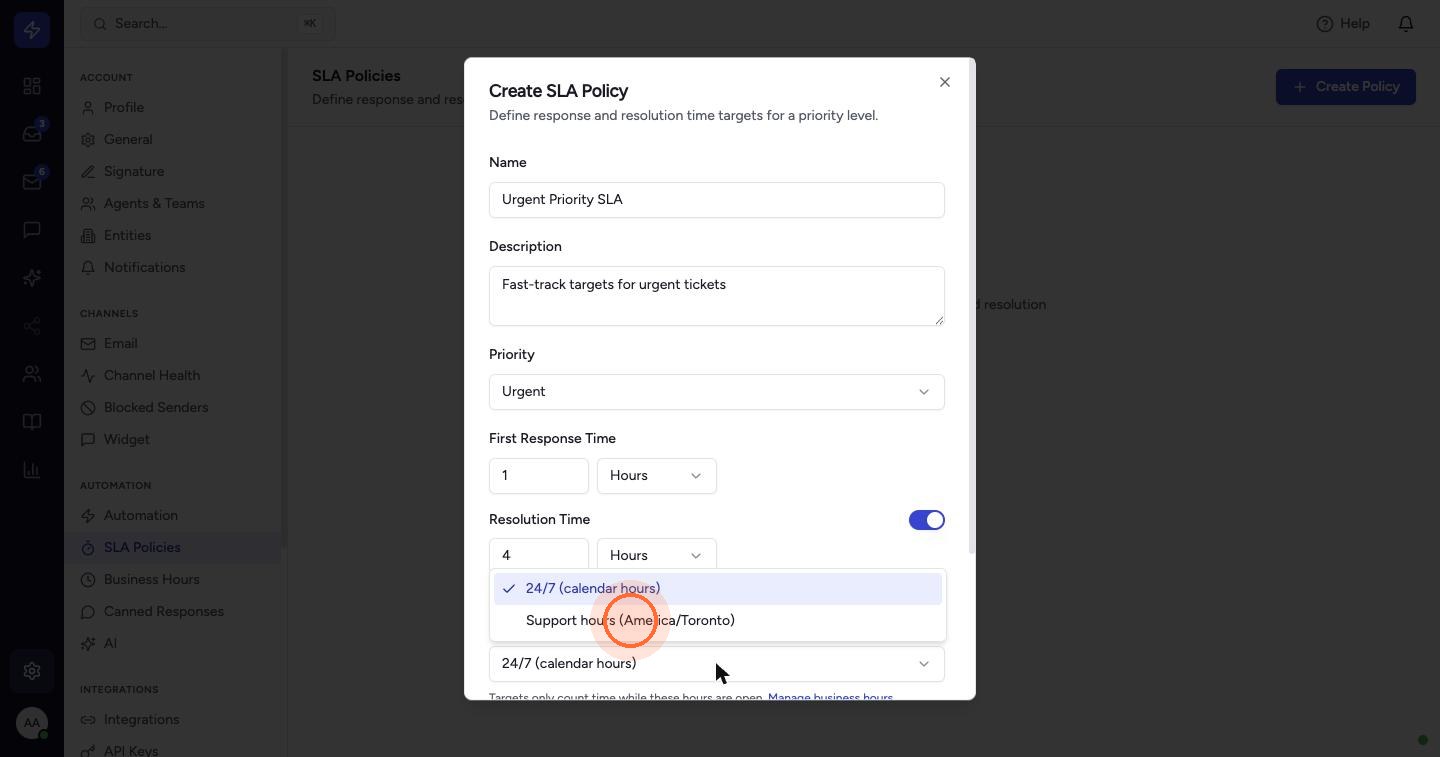Open the First Response Time Hours unit dropdown
This screenshot has height=757, width=1440.
[x=657, y=476]
